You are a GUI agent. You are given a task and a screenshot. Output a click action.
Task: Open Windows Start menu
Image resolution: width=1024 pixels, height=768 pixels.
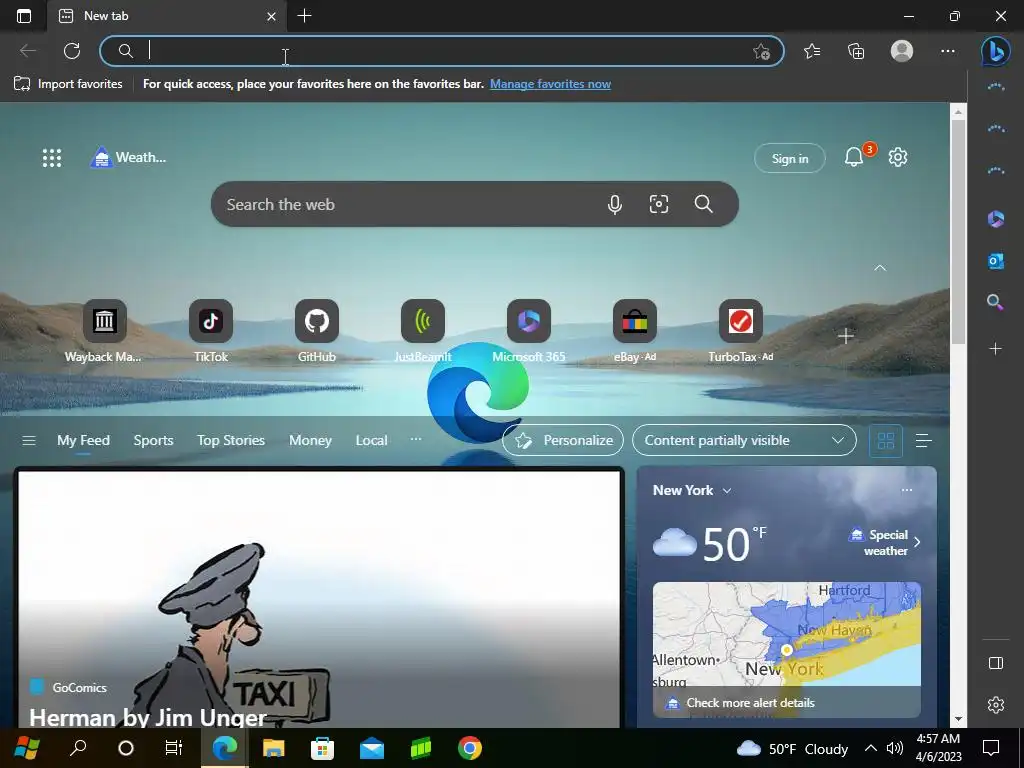click(x=27, y=748)
